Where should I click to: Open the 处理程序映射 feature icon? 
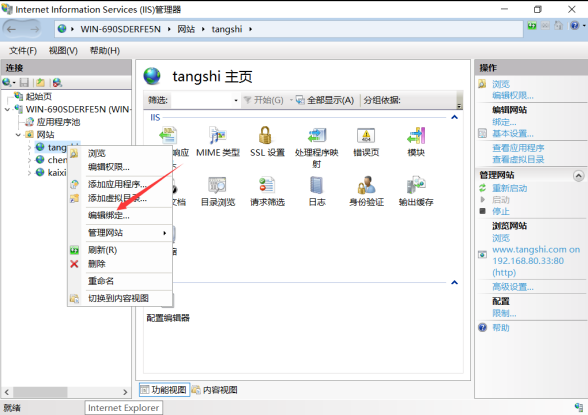point(317,135)
